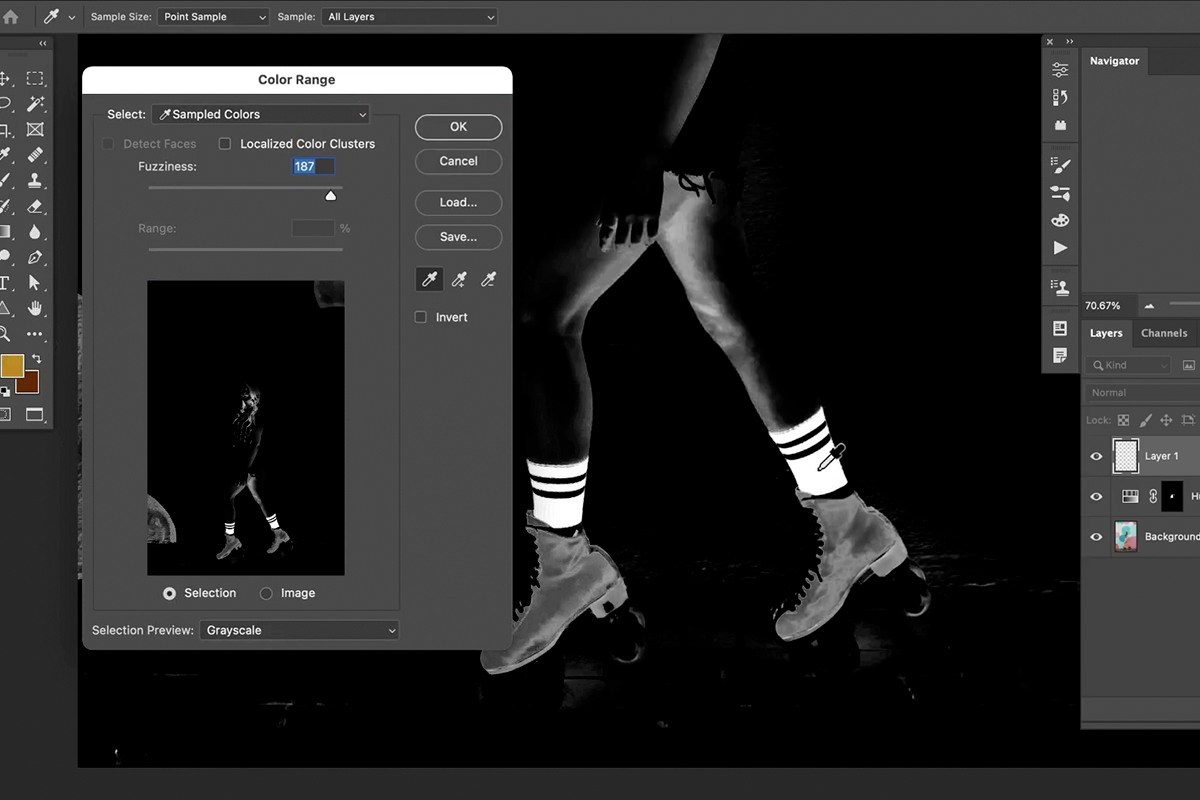Open the History panel icon
Screen dimensions: 1200x800
point(1061,97)
